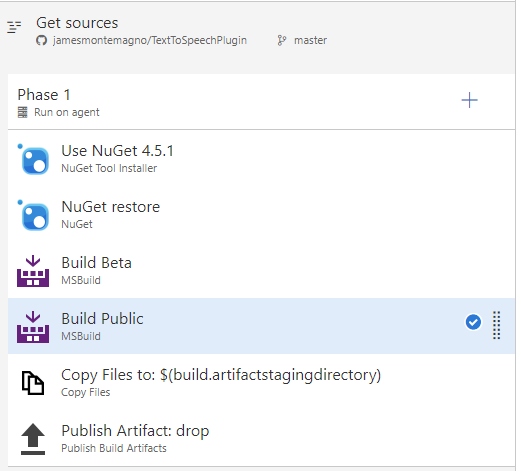Viewport: 521px width, 471px height.
Task: Select the Copy Files to staging directory task
Action: (x=261, y=382)
